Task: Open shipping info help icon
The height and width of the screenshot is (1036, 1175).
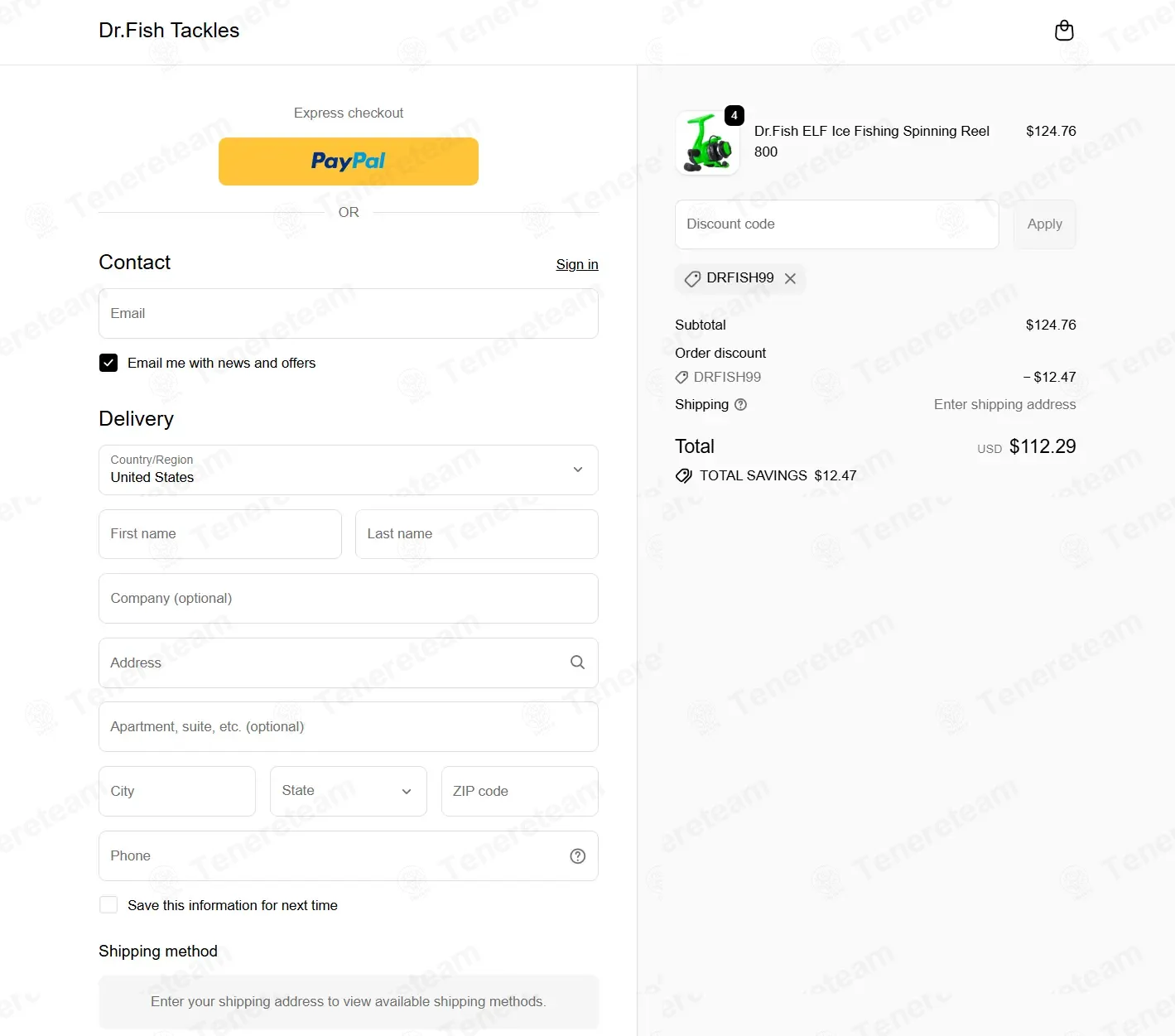Action: 740,405
